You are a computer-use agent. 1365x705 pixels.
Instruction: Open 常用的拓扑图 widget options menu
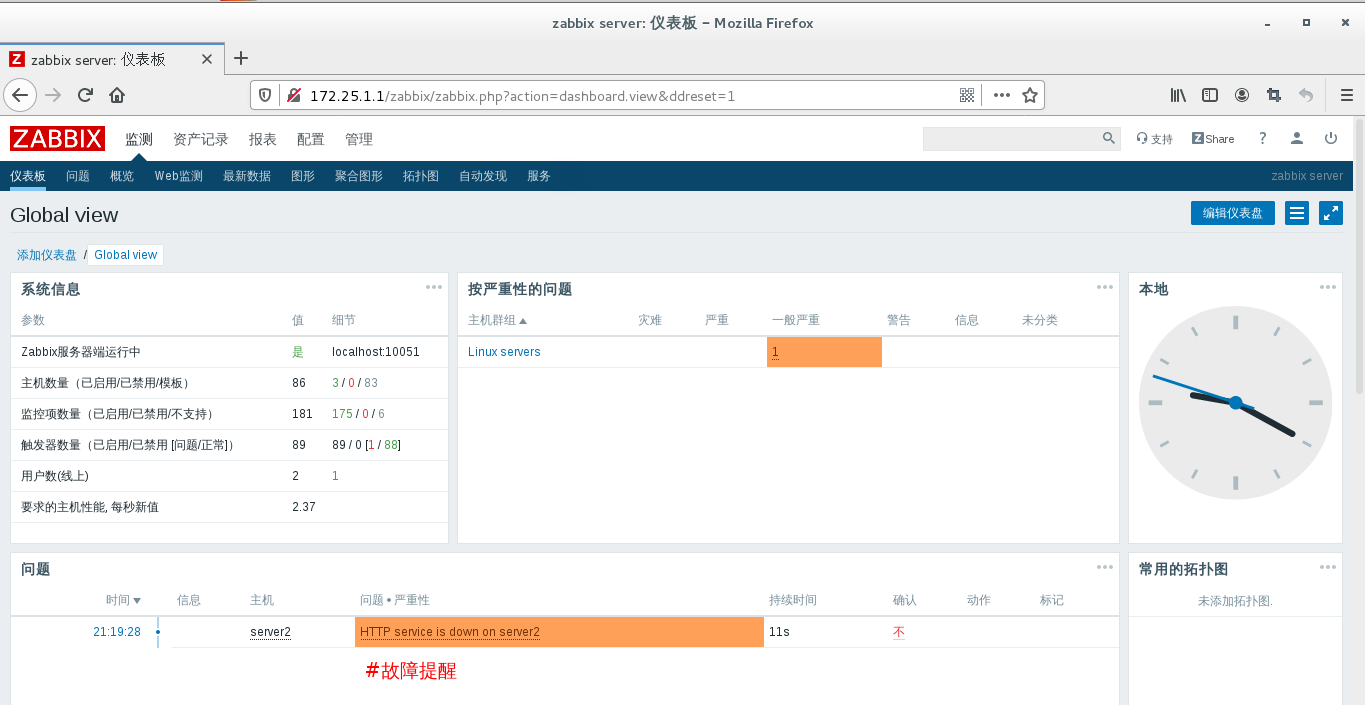click(1327, 567)
